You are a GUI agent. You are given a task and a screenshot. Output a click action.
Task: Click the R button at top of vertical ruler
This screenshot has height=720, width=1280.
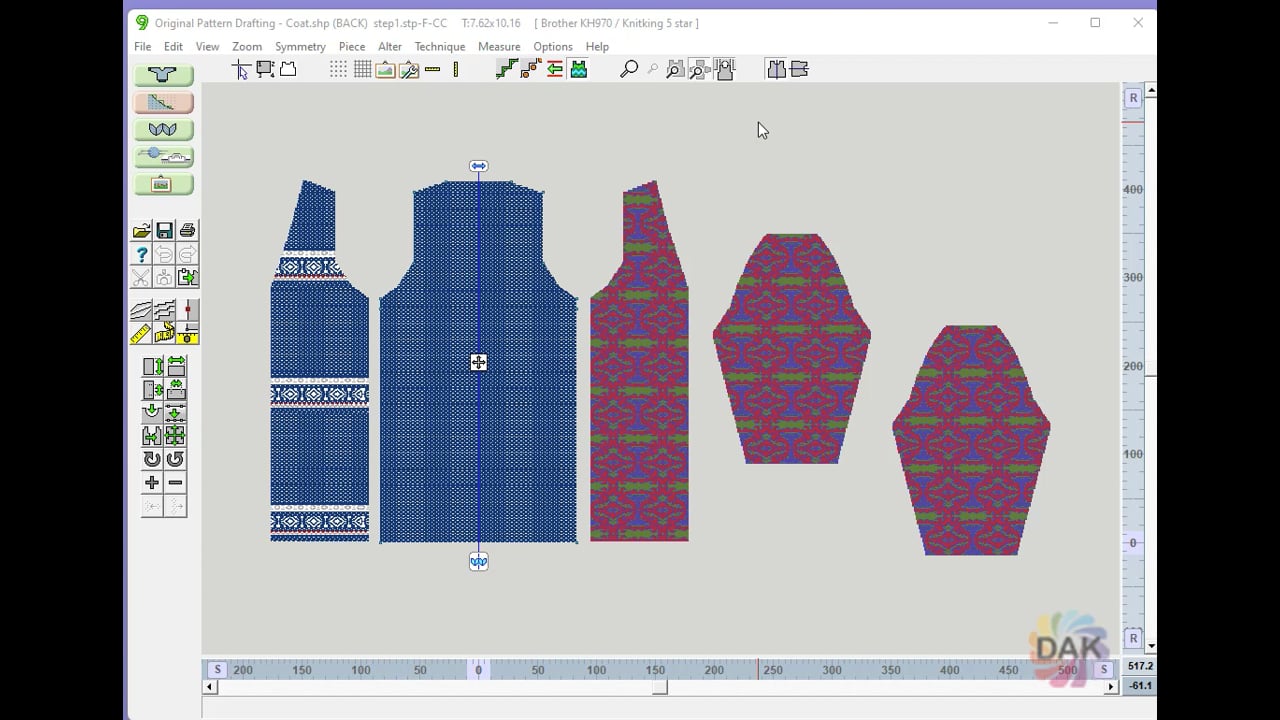click(1133, 98)
